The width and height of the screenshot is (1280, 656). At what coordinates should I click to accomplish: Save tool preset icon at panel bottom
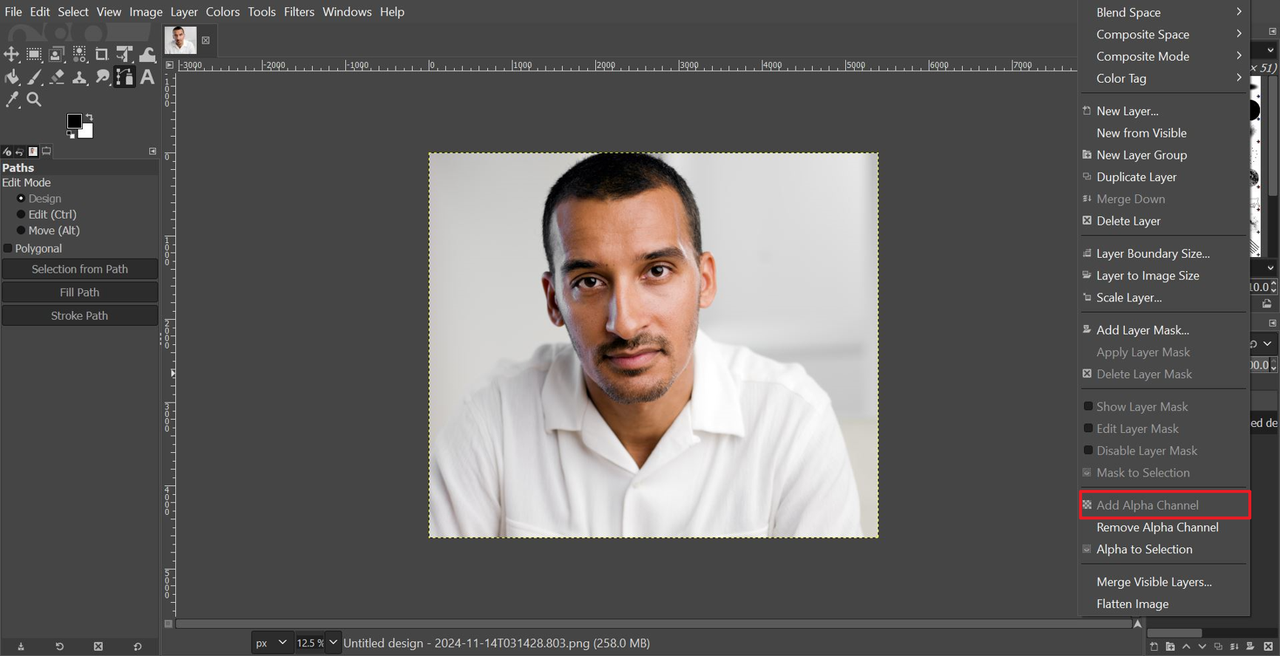click(21, 646)
